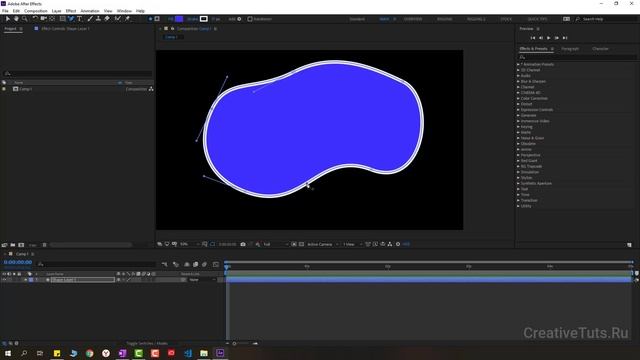
Task: Select the Eraser tool
Action: click(x=107, y=19)
